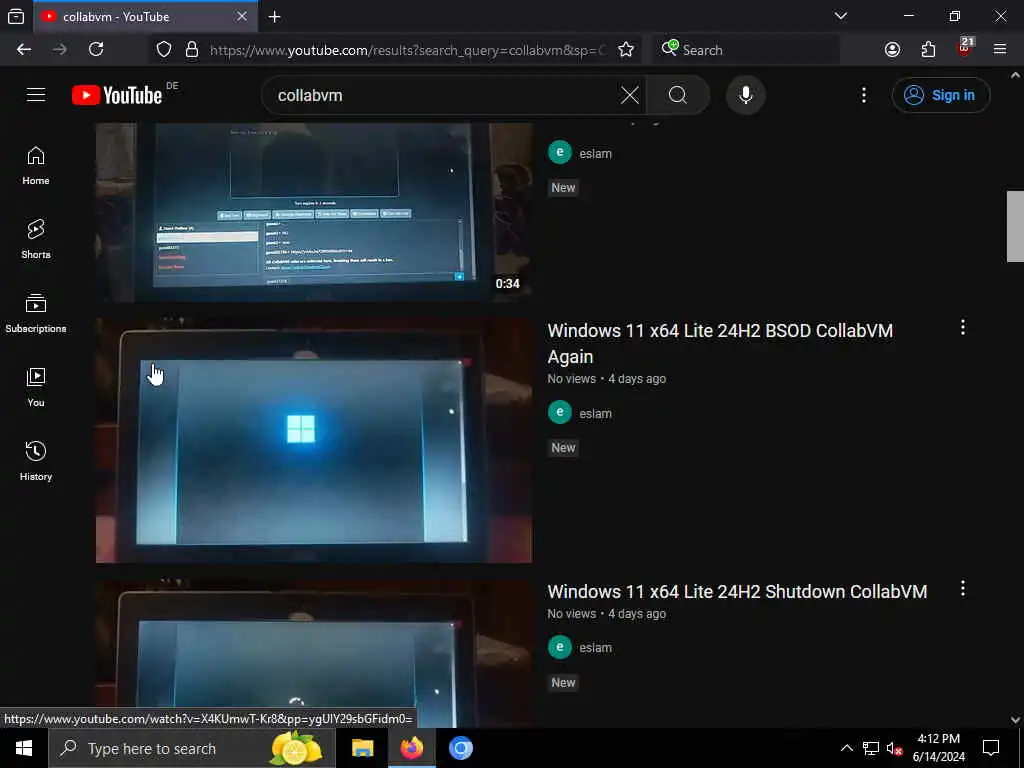
Task: Open Firefox taskbar icon
Action: click(411, 748)
